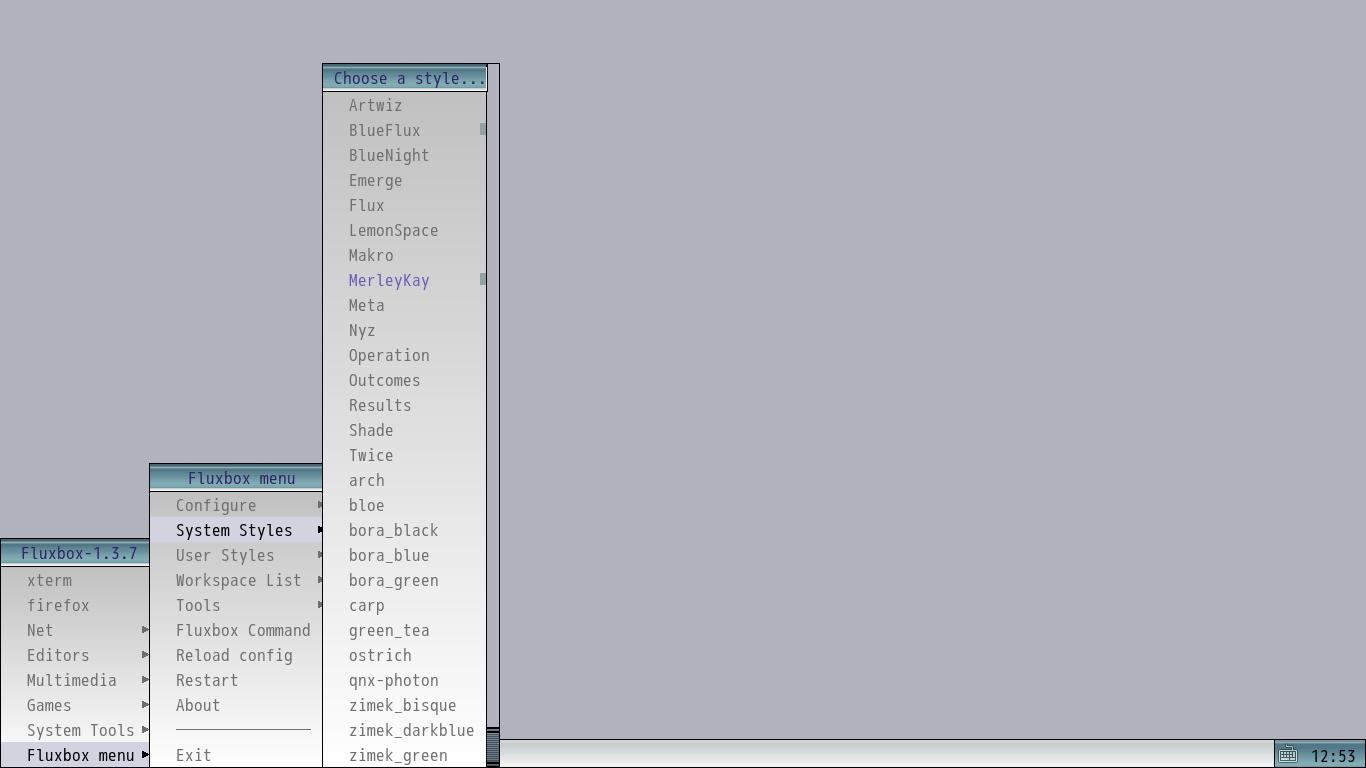
Task: Apply the Nyz style
Action: (405, 330)
